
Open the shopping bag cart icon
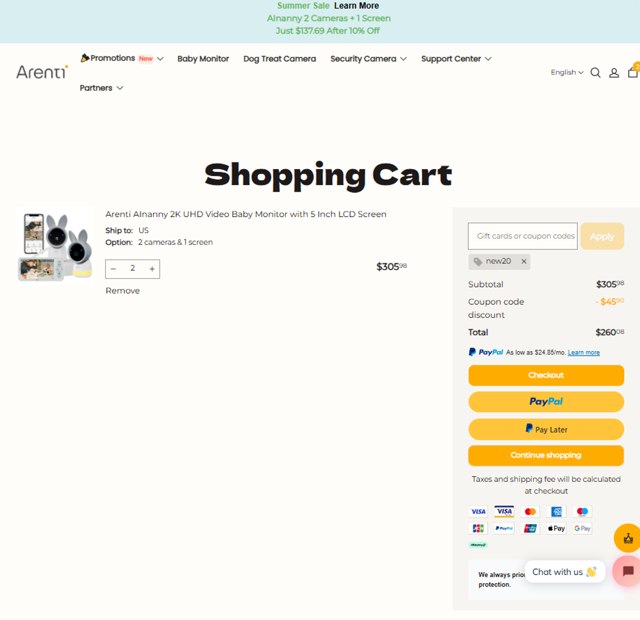[633, 71]
